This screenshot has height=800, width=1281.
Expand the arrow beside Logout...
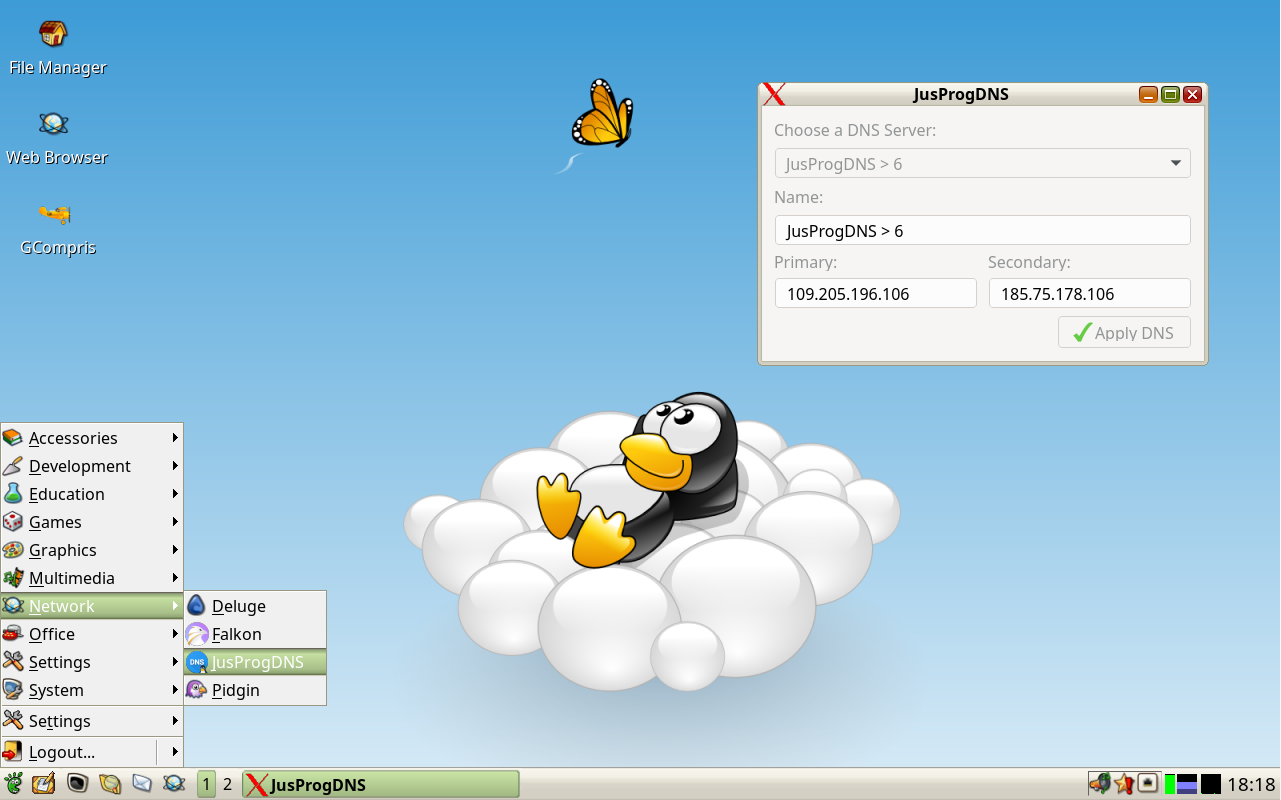175,752
